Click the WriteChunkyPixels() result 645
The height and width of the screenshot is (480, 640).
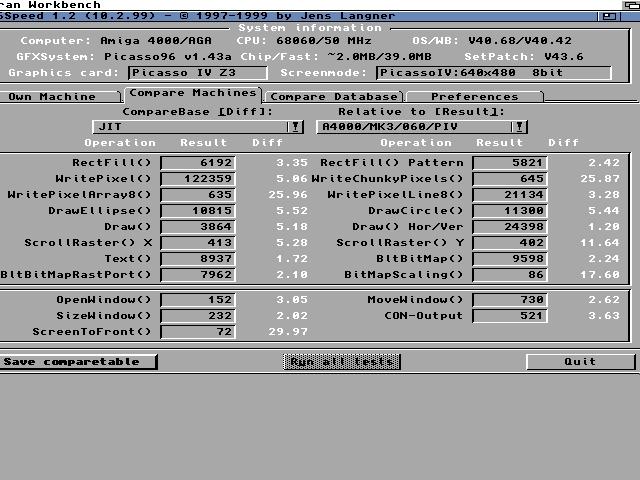click(510, 179)
